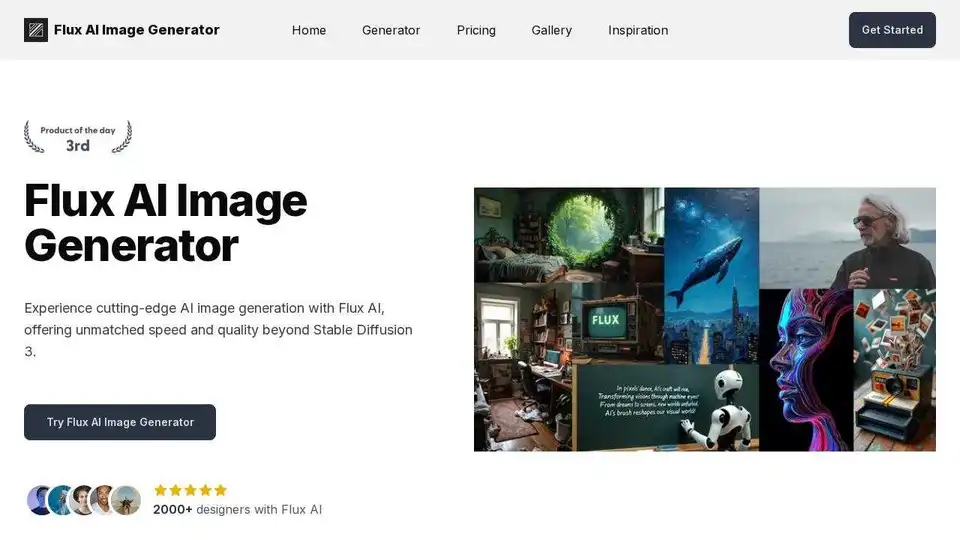Image resolution: width=960 pixels, height=540 pixels.
Task: Open the Pricing menu item
Action: pyautogui.click(x=476, y=30)
